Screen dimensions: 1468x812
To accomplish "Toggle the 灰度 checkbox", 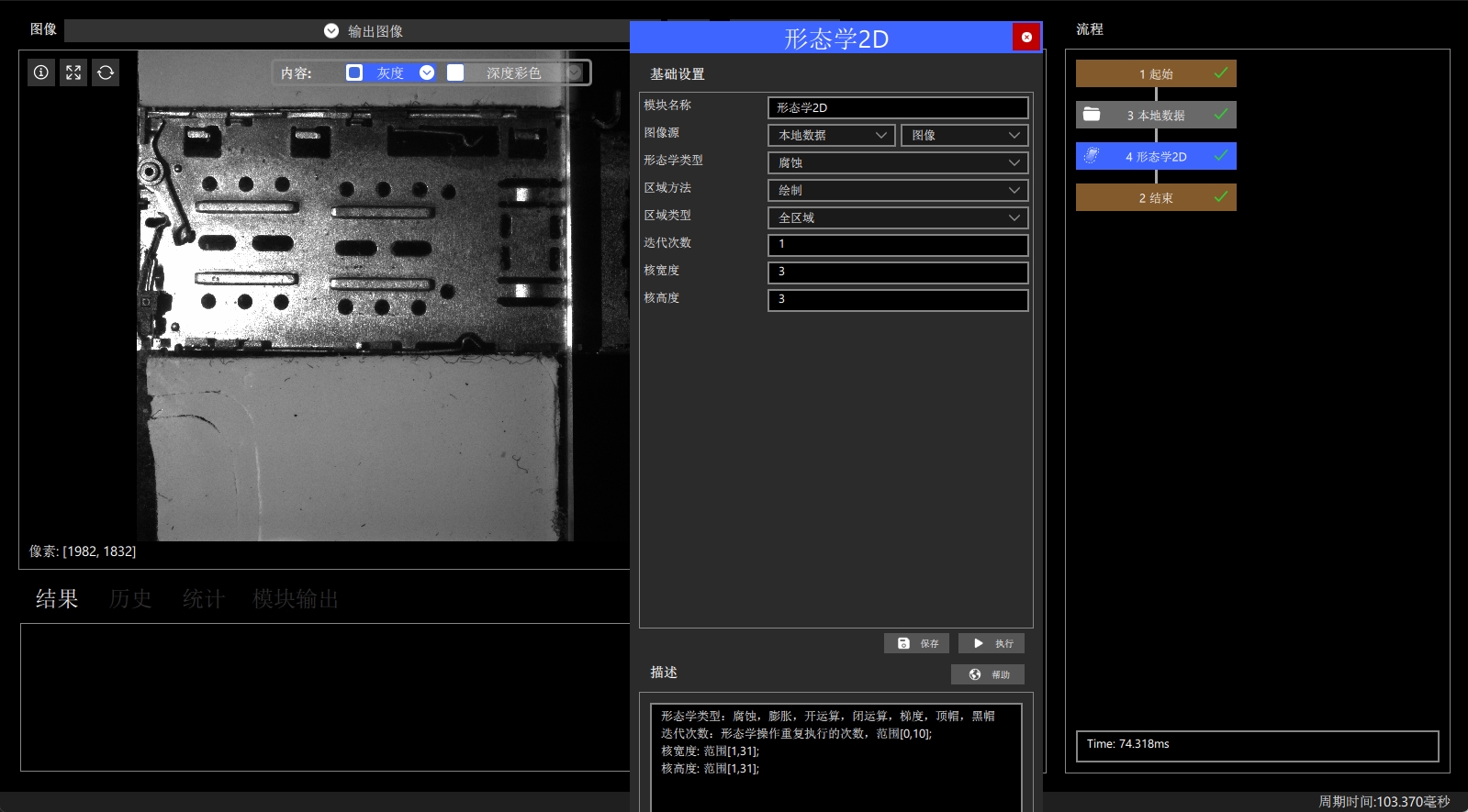I will tap(354, 72).
